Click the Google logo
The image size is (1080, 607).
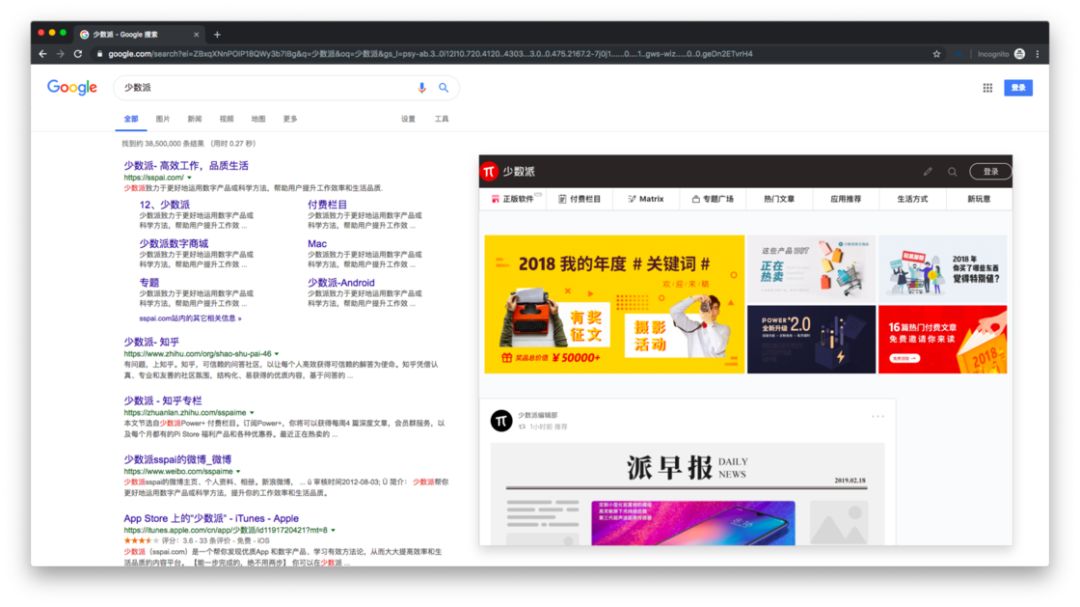click(x=72, y=88)
